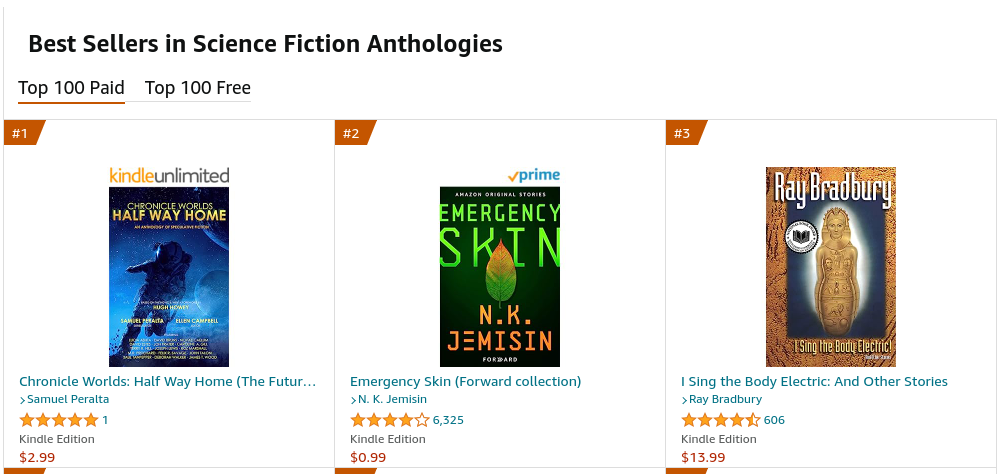
Task: Switch to the Top 100 Paid tab
Action: pos(71,88)
